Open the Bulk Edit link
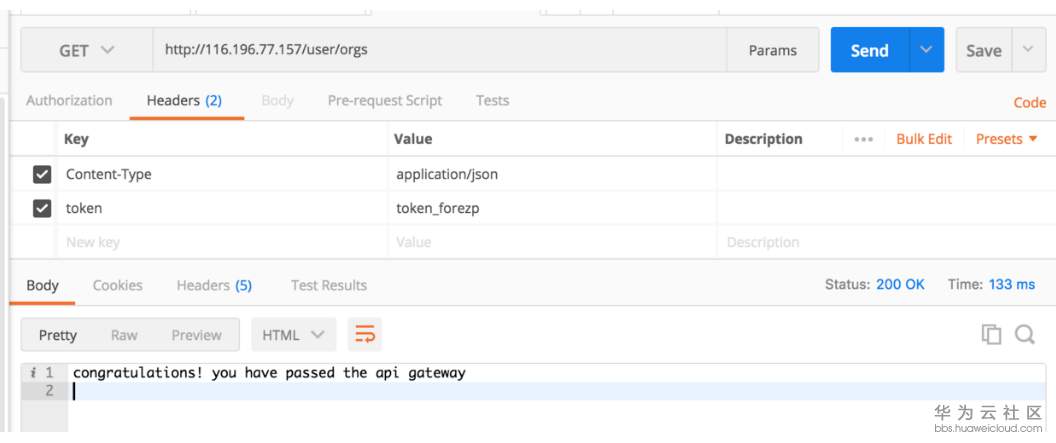Viewport: 1056px width, 443px height. (x=923, y=139)
